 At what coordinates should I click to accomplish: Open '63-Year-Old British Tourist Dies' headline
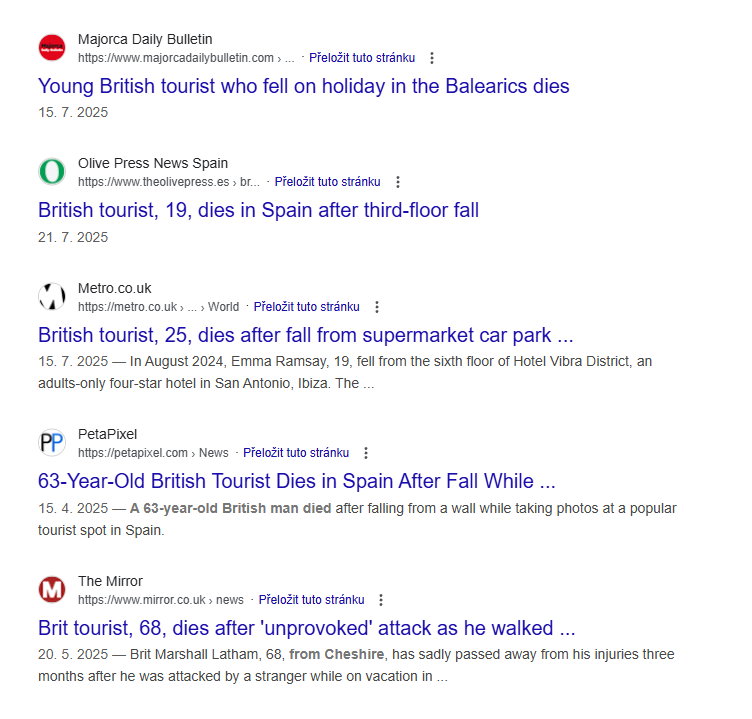point(296,481)
